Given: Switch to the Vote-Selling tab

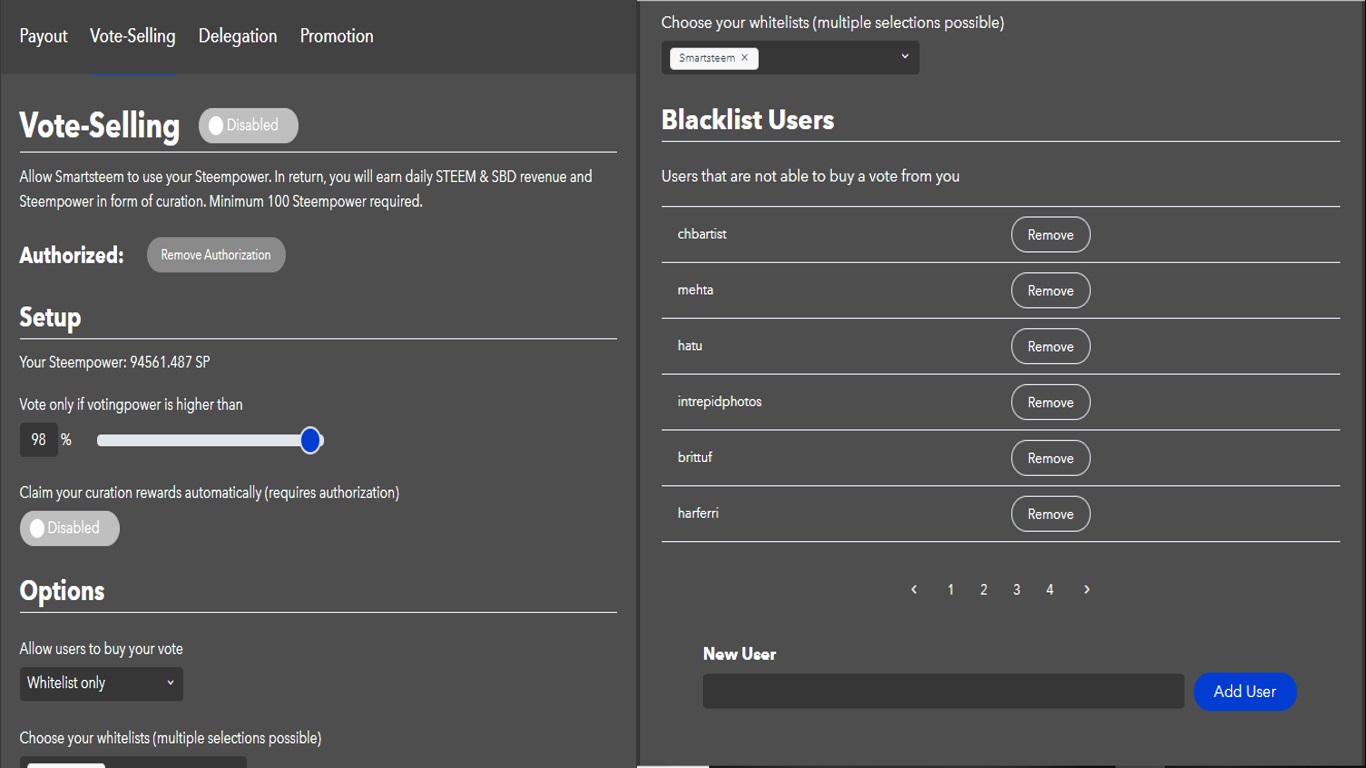Looking at the screenshot, I should click(x=132, y=36).
